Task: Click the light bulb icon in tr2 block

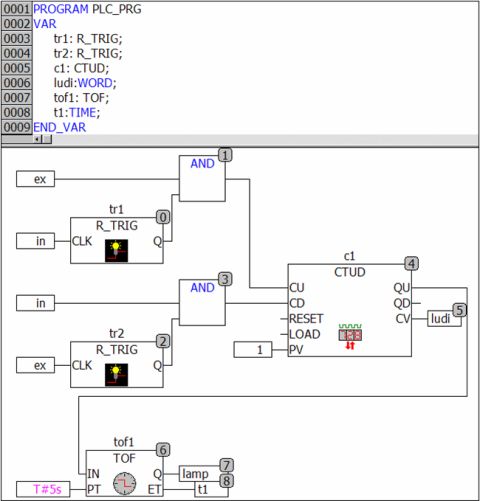Action: (116, 375)
